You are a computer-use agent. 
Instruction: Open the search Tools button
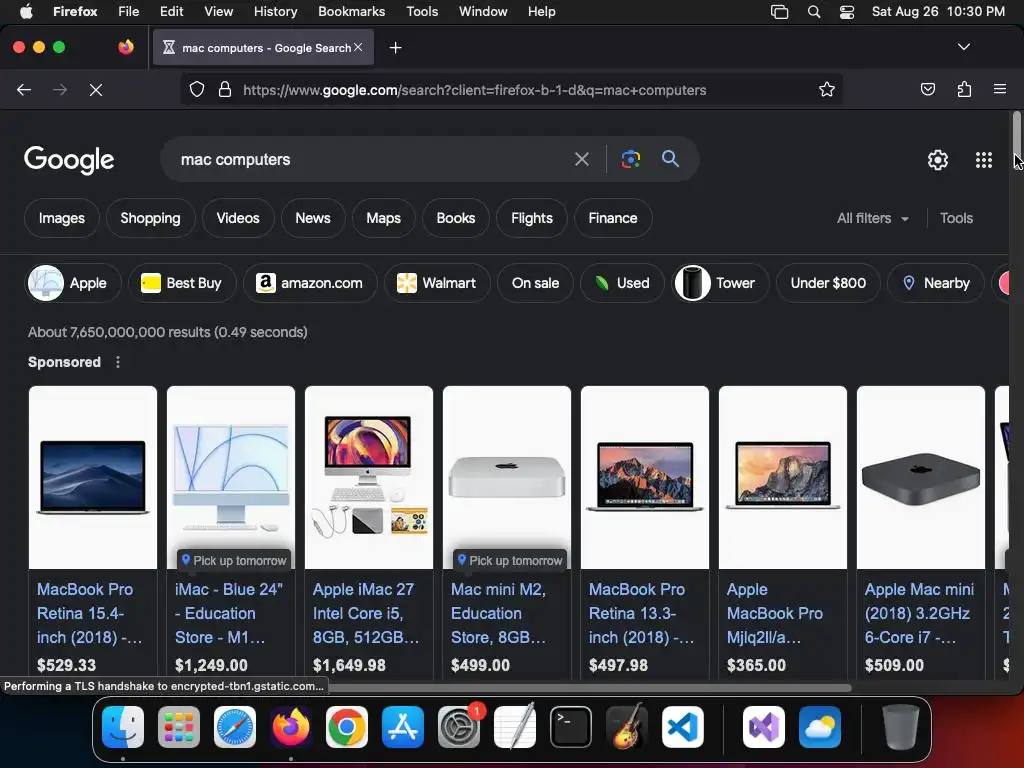tap(956, 218)
